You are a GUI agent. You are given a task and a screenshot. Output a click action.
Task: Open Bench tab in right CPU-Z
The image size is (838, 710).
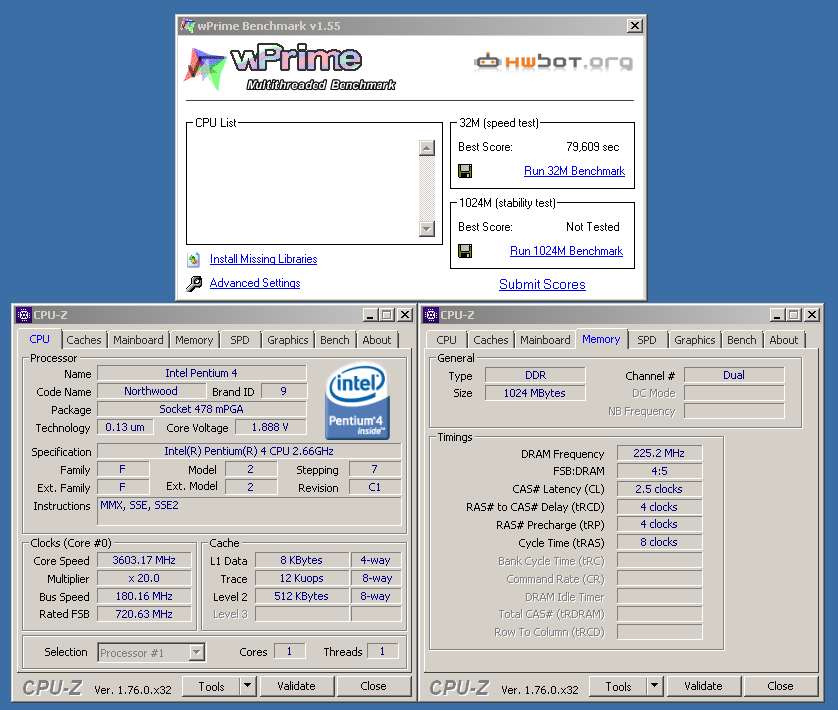point(742,340)
